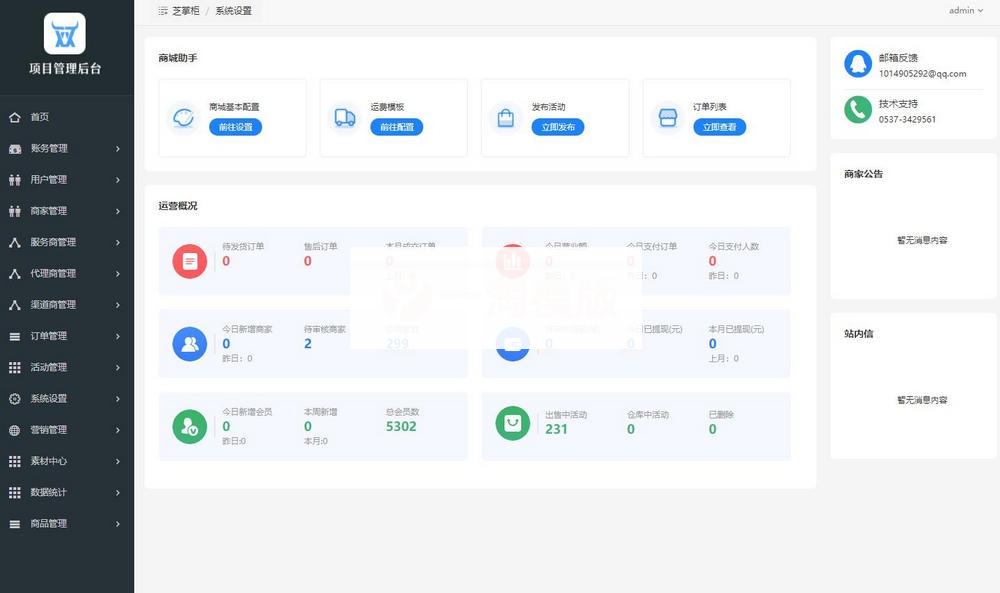1000x593 pixels.
Task: Click the 邮箱反馈 QQ penguin icon
Action: [857, 64]
